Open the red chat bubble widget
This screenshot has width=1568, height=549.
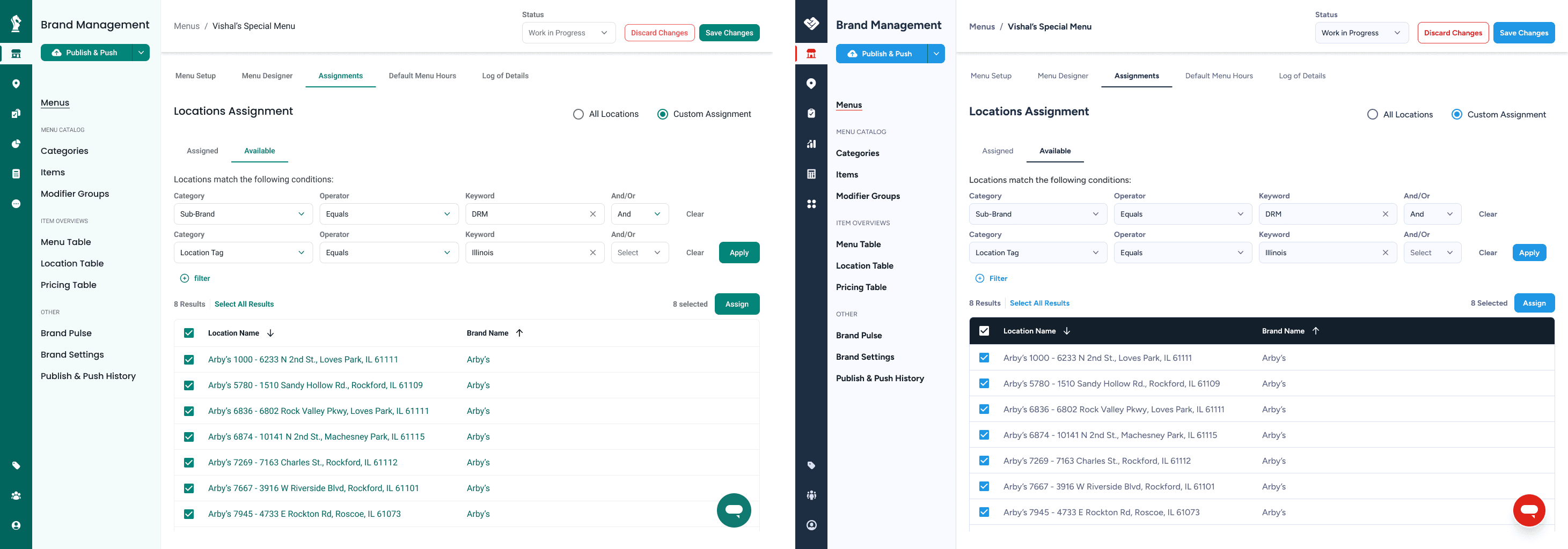tap(1529, 510)
